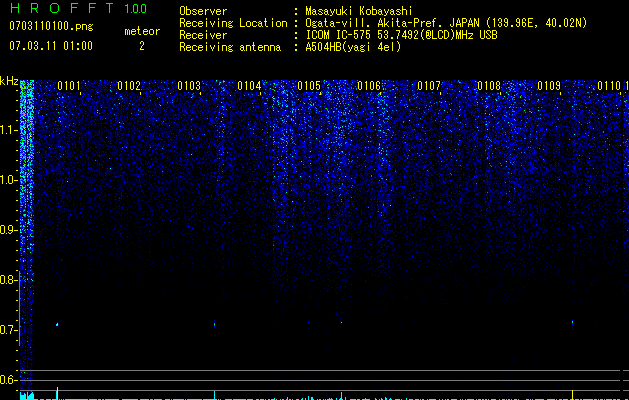Viewport: 629px width, 400px height.
Task: Click the 0106 time marker
Action: tap(369, 86)
